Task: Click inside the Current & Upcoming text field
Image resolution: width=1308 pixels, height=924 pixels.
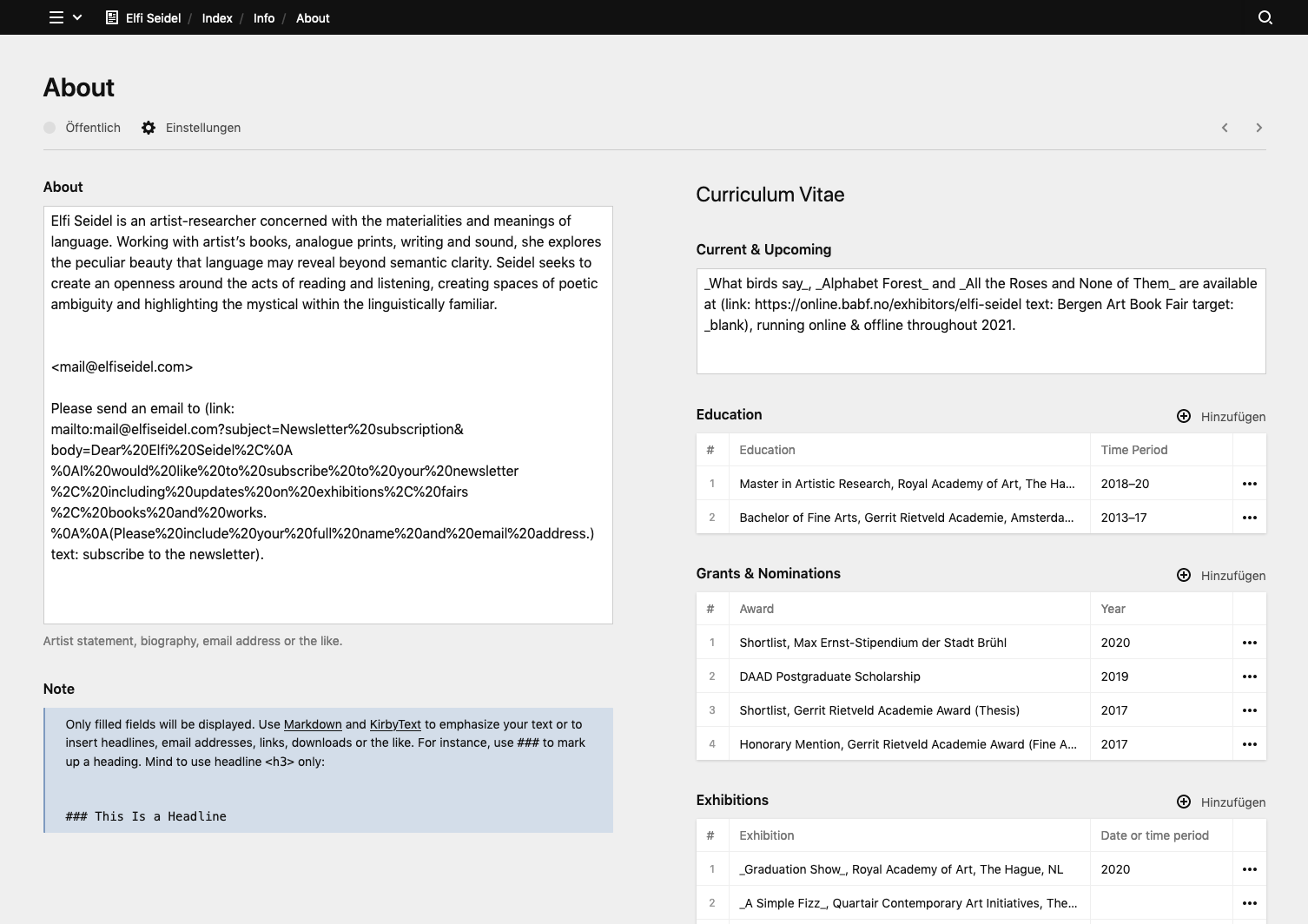Action: point(980,321)
